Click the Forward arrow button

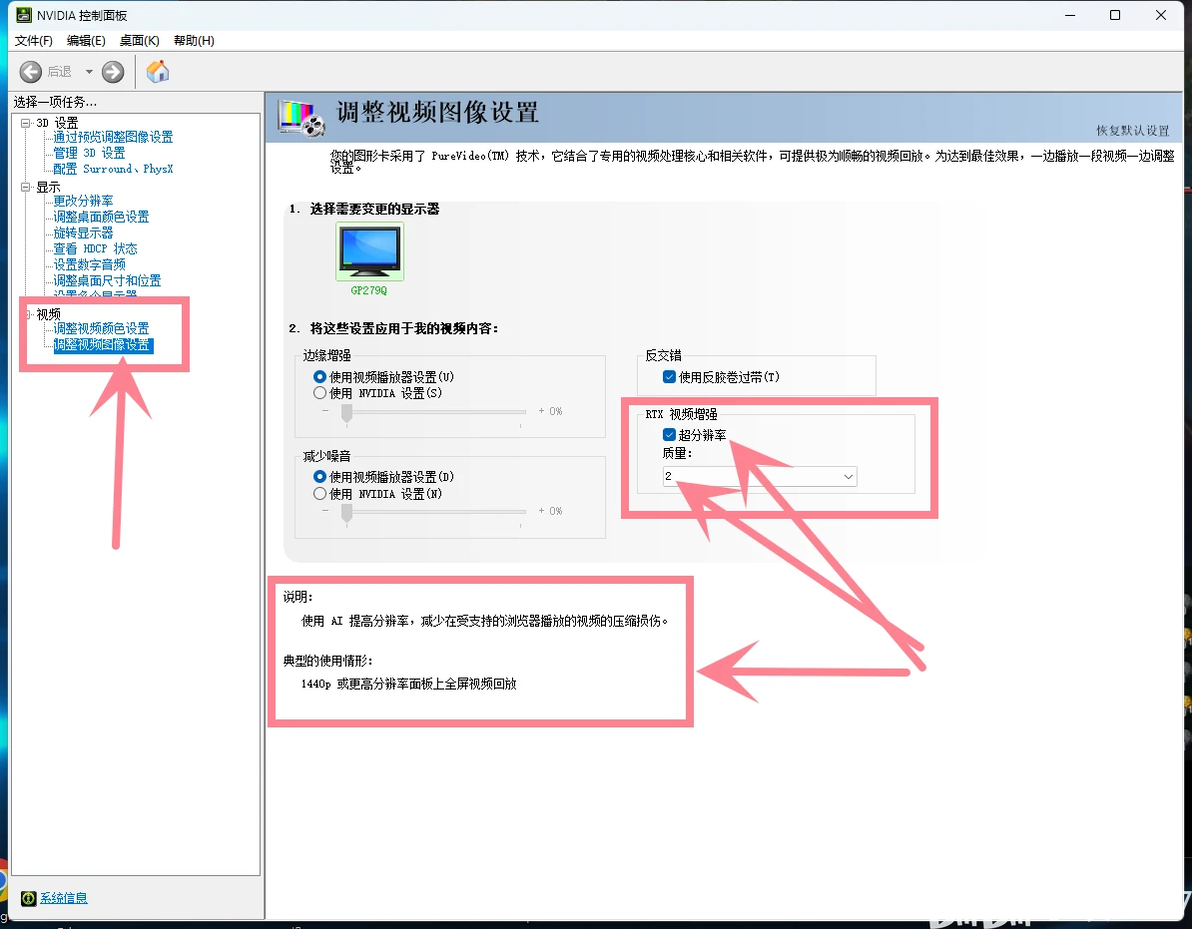(113, 72)
